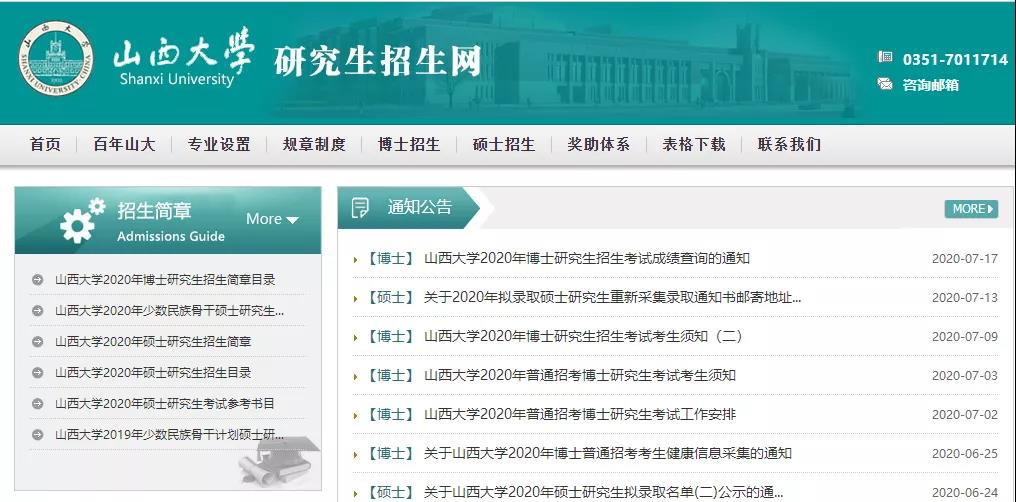Go to 首页 in navigation bar
This screenshot has width=1016, height=502.
click(45, 144)
